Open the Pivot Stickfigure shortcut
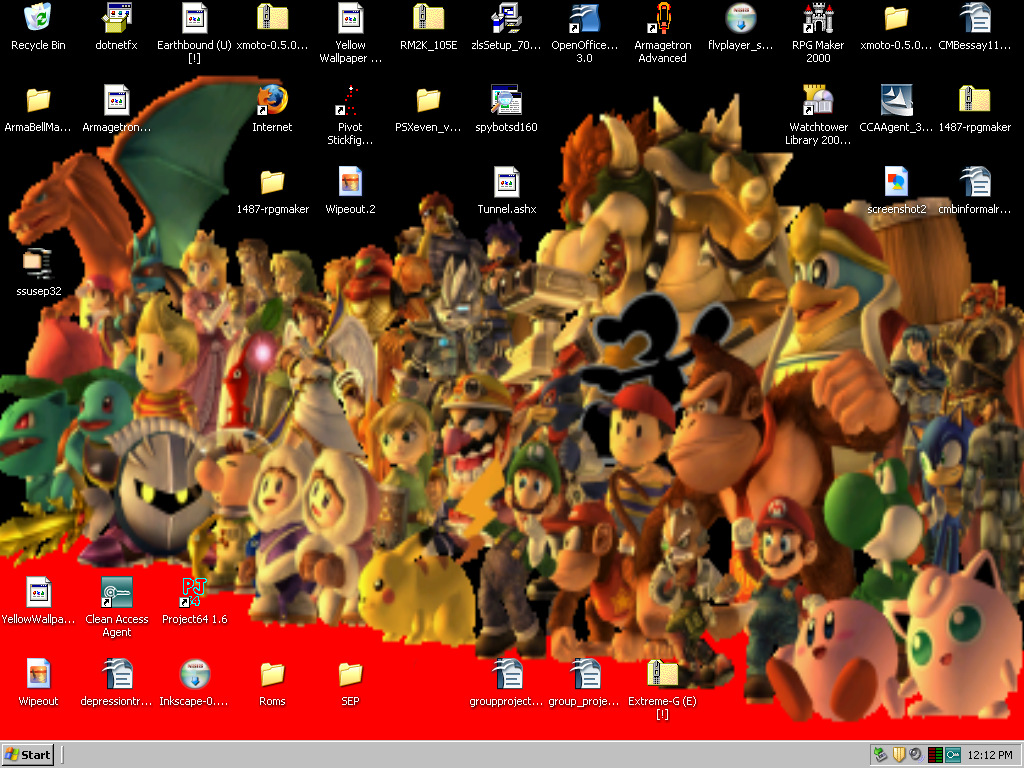 click(x=350, y=100)
